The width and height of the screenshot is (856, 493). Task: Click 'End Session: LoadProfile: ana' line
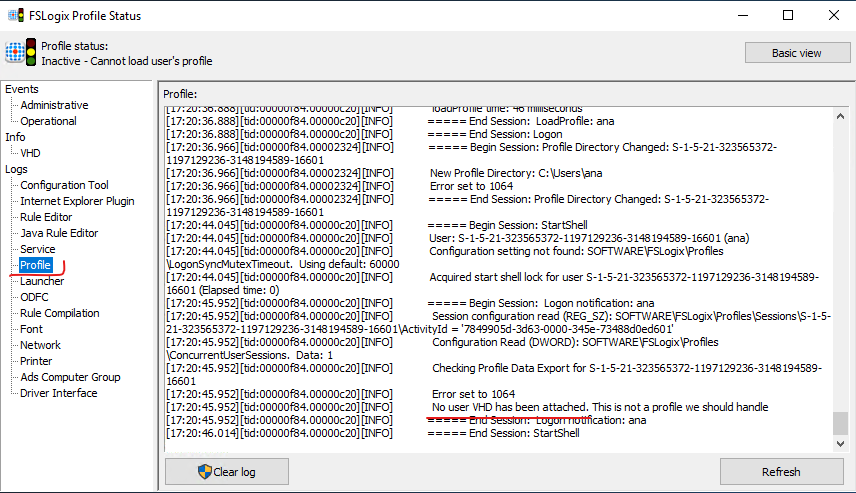(390, 121)
